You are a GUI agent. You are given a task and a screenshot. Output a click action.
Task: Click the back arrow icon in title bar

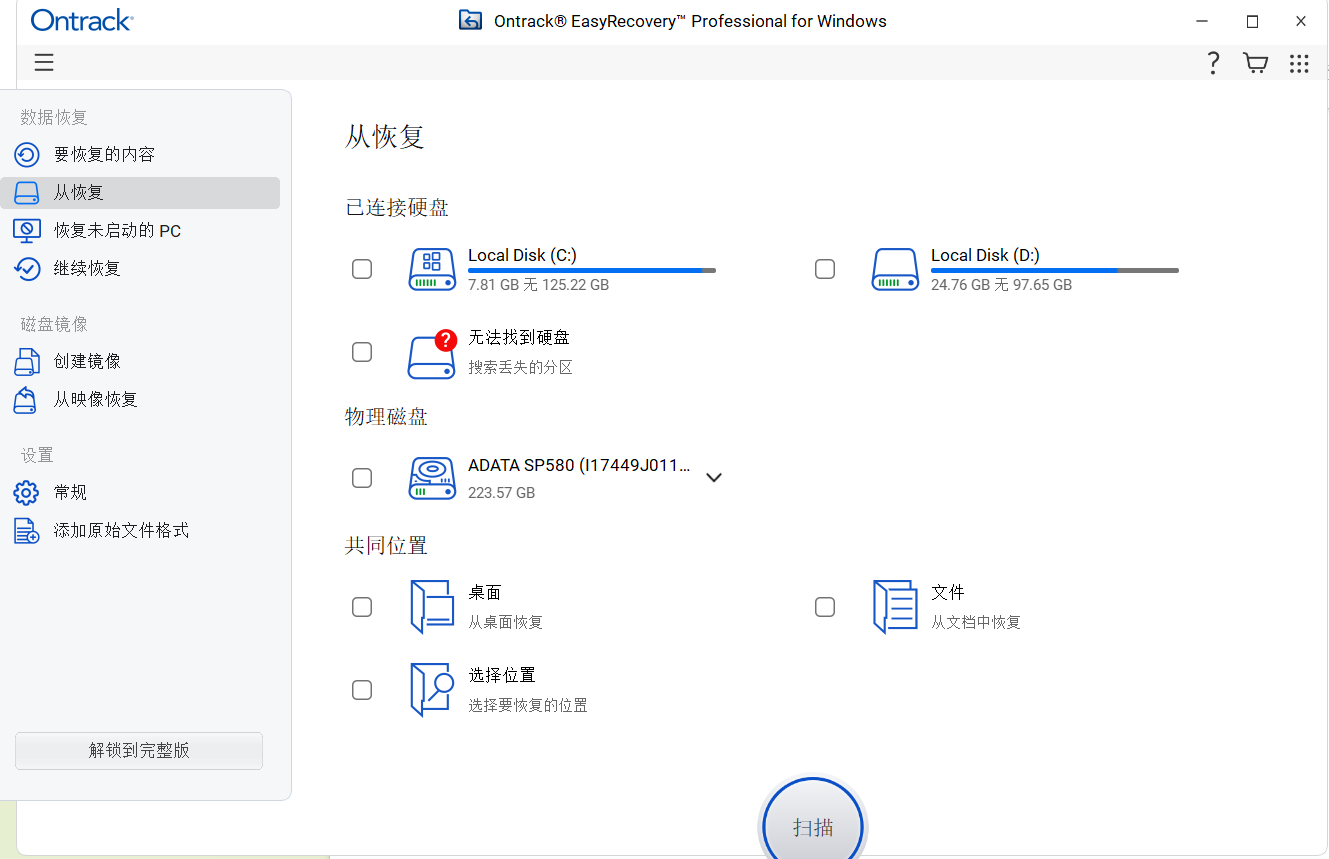coord(470,20)
